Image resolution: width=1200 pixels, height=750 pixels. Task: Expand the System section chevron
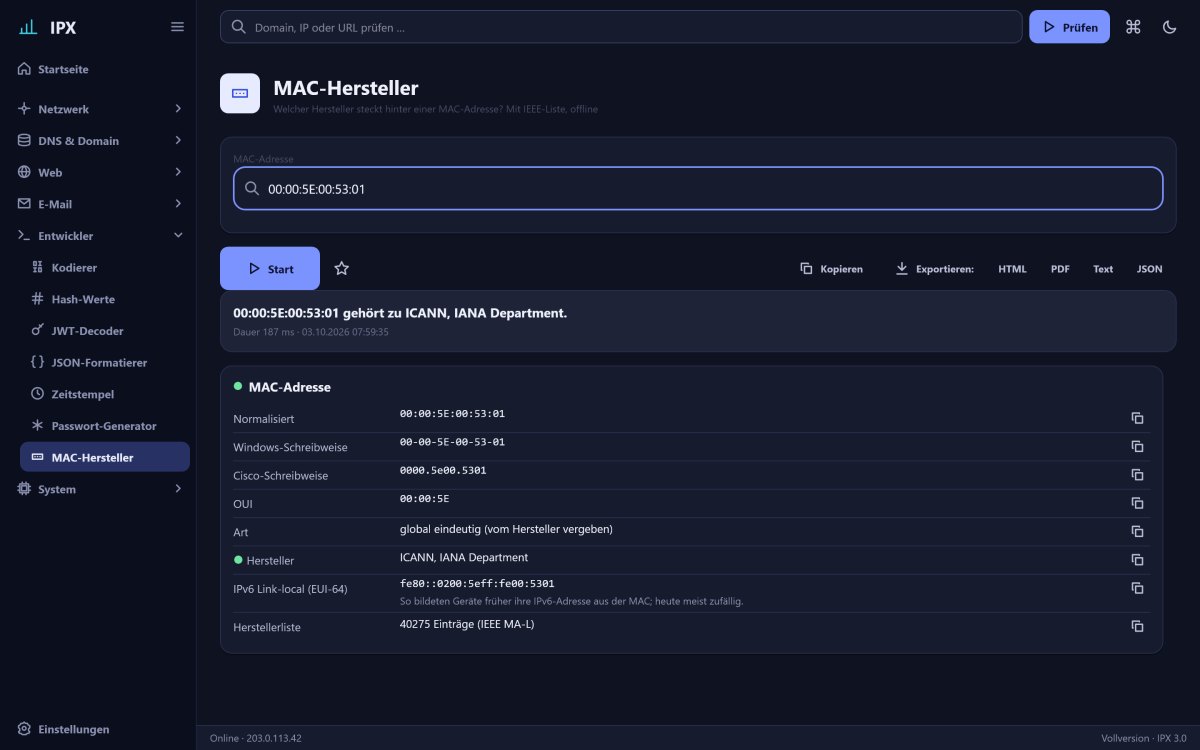(x=178, y=489)
